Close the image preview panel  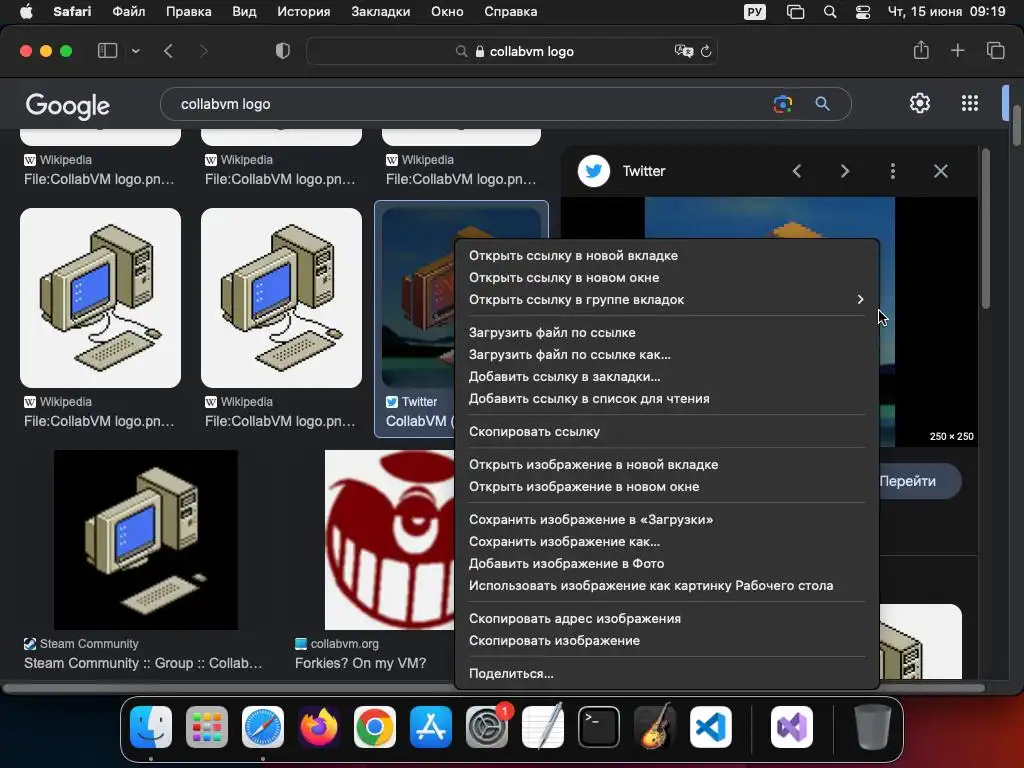pos(940,171)
